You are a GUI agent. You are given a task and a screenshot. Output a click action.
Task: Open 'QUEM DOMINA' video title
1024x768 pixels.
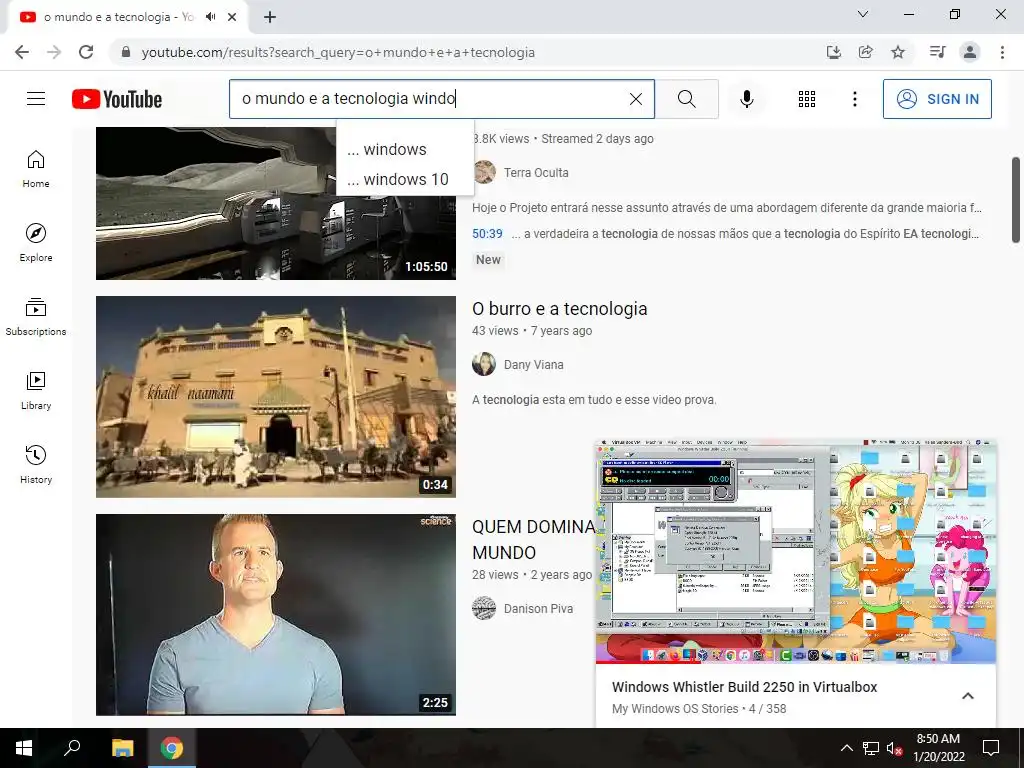tap(534, 539)
